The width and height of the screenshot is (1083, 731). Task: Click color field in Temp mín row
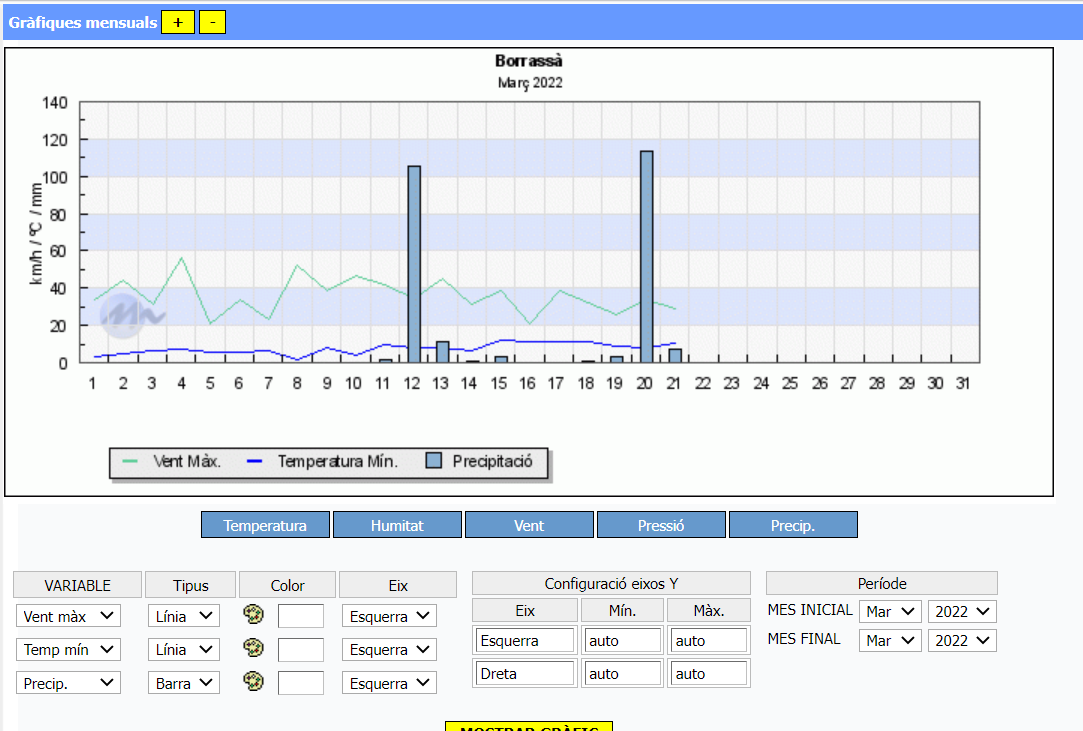coord(300,649)
